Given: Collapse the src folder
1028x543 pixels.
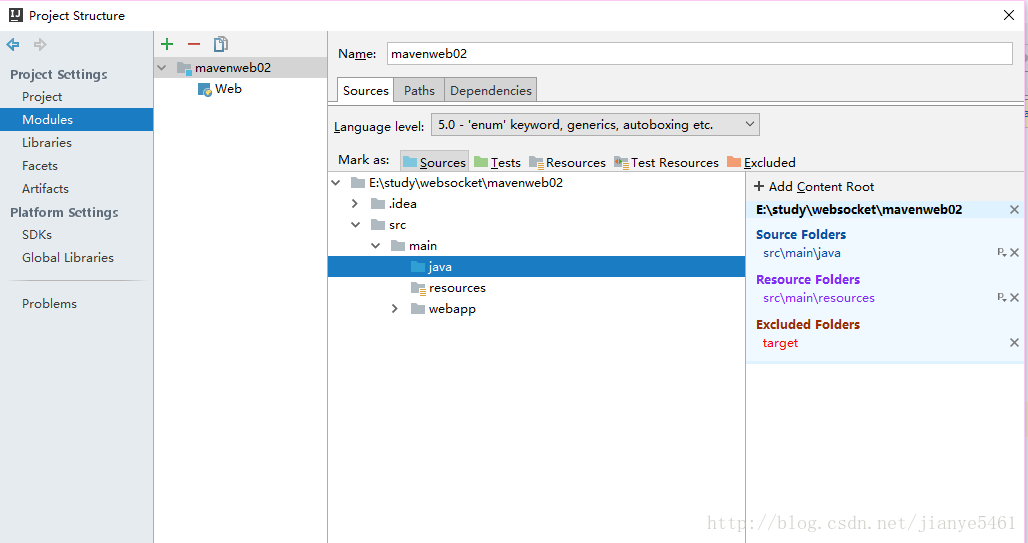Looking at the screenshot, I should 355,225.
